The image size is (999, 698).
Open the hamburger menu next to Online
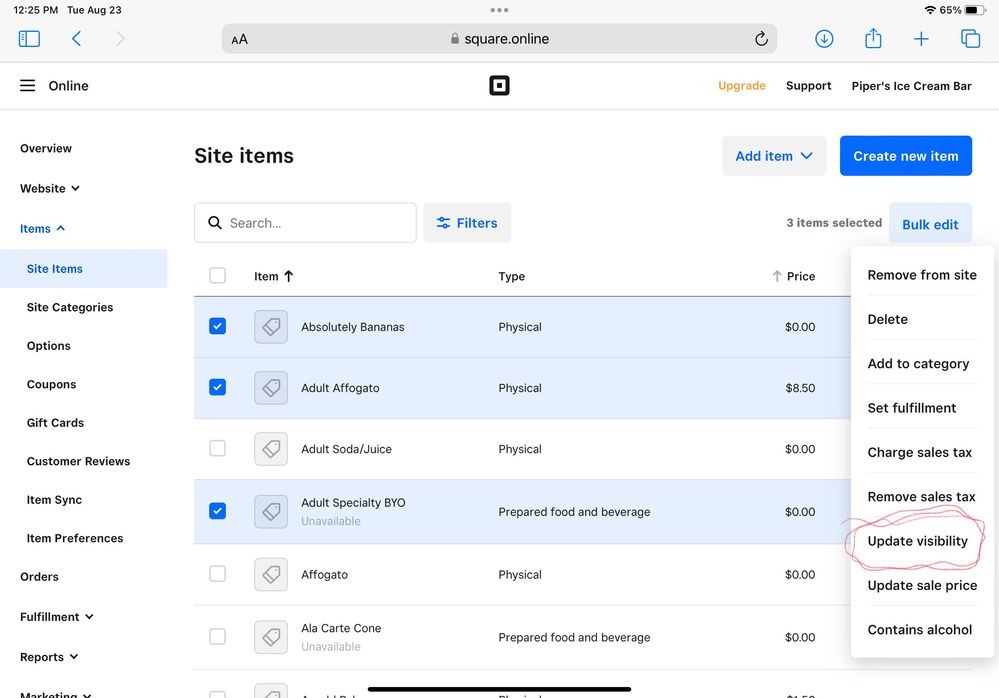point(28,86)
